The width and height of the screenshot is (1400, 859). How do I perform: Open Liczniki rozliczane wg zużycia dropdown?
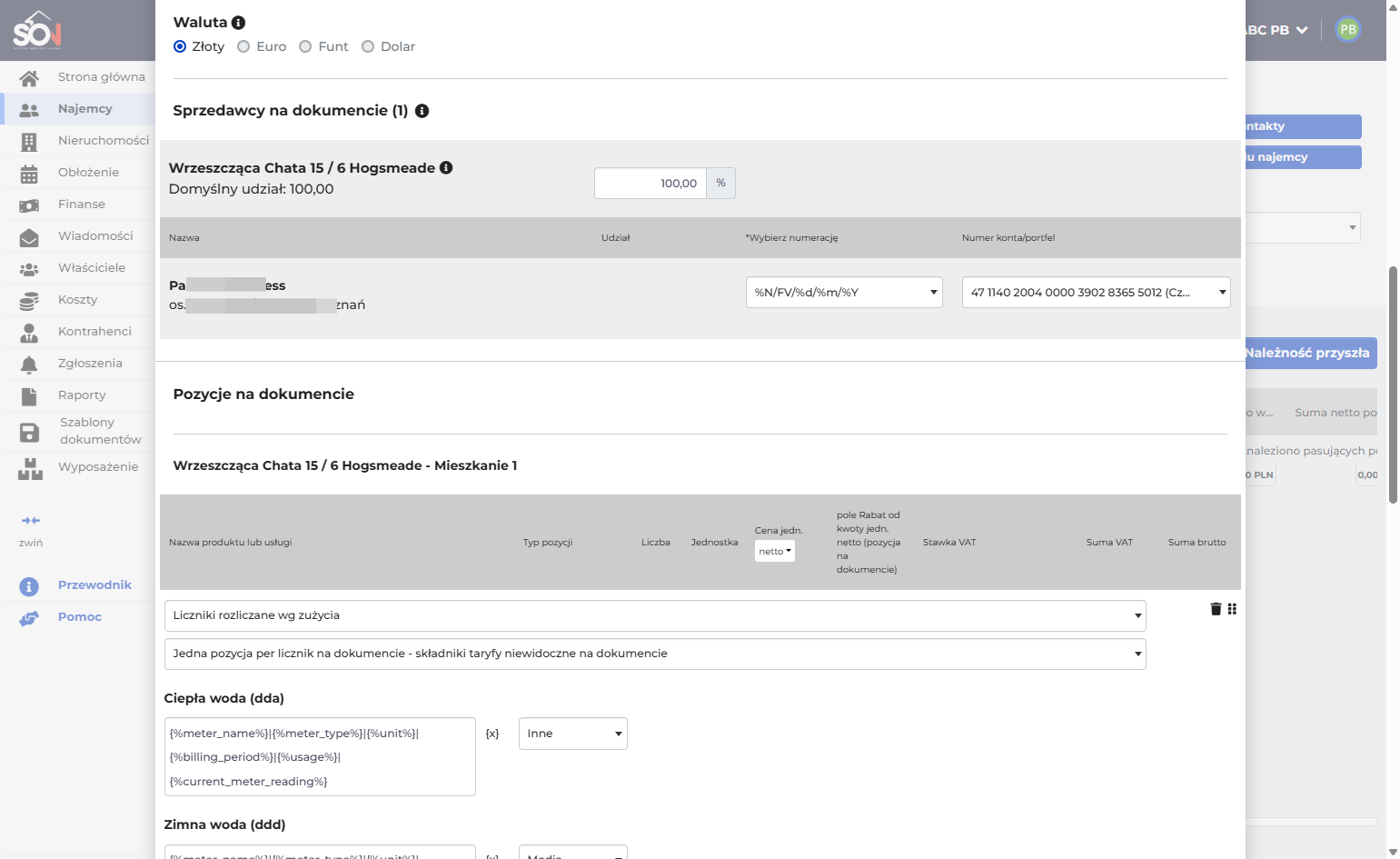[x=655, y=615]
